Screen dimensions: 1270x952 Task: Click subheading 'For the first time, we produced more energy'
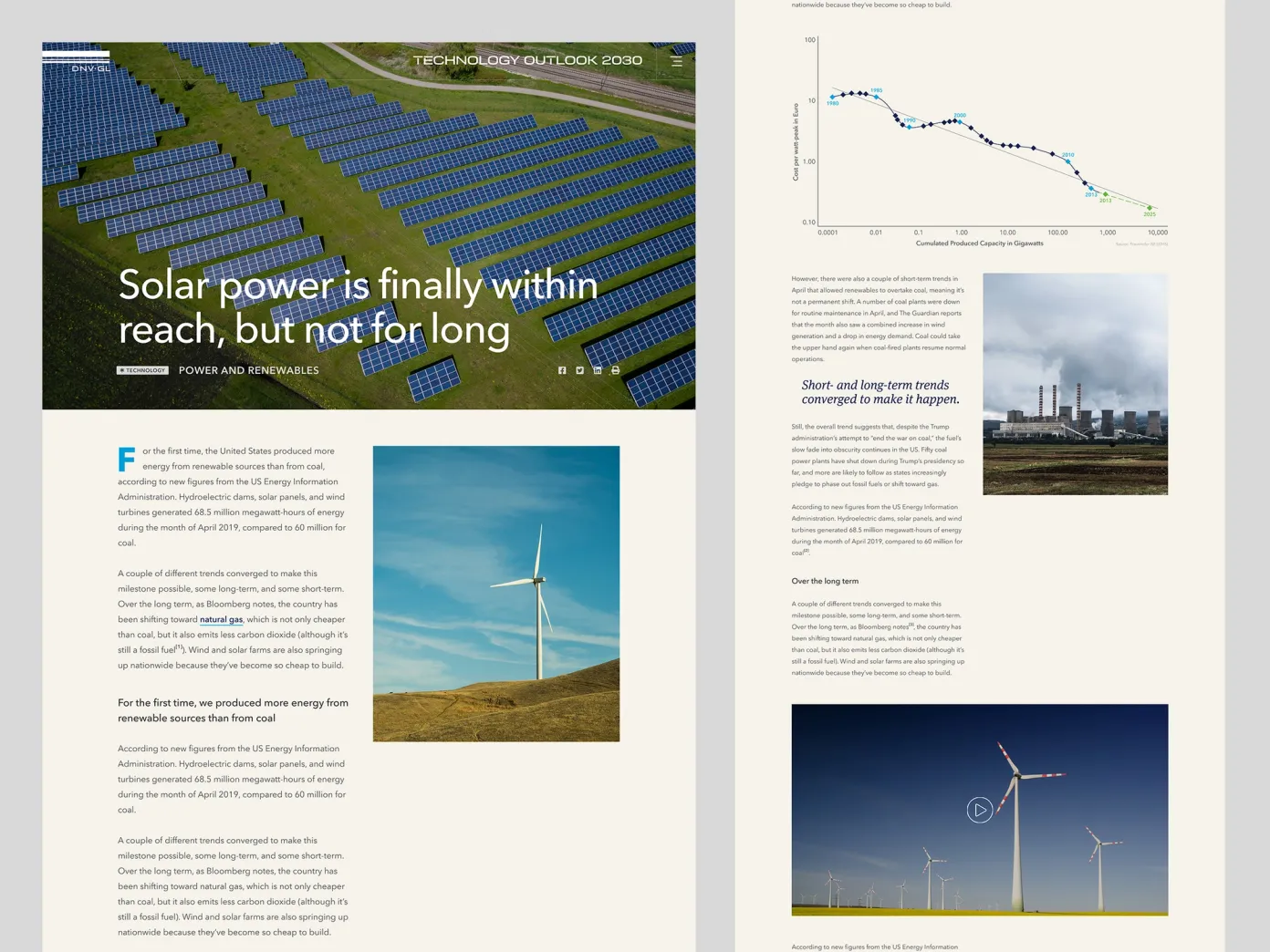(x=233, y=710)
